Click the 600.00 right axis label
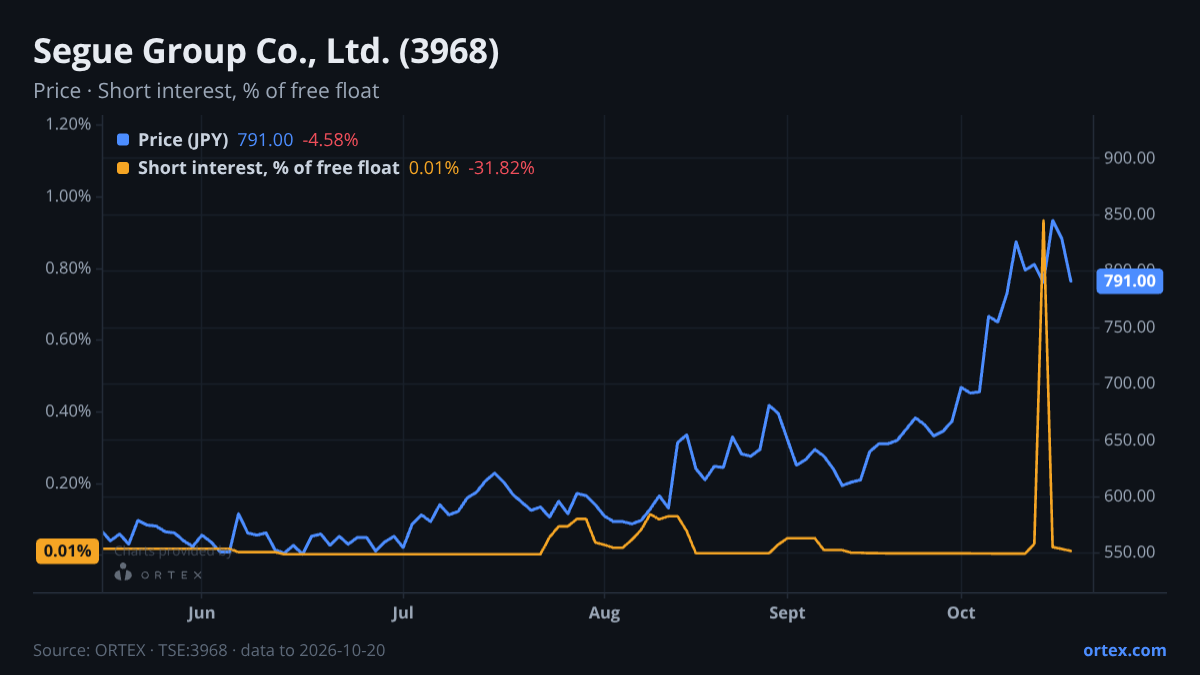This screenshot has width=1200, height=675. point(1130,496)
